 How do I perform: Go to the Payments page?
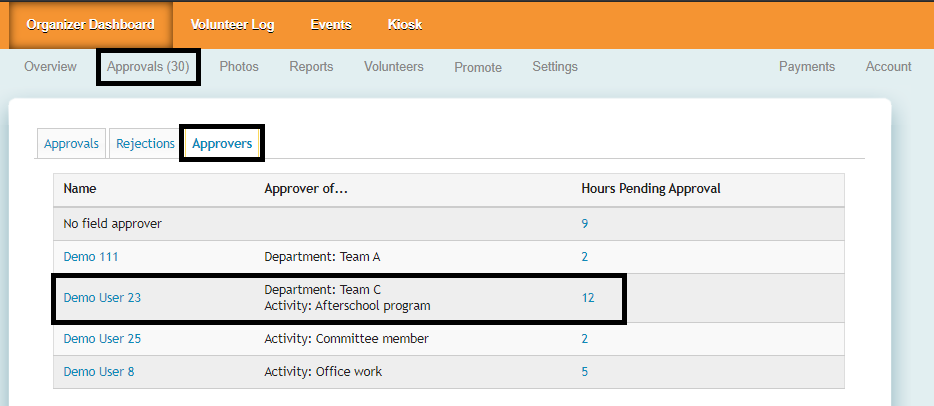tap(807, 67)
